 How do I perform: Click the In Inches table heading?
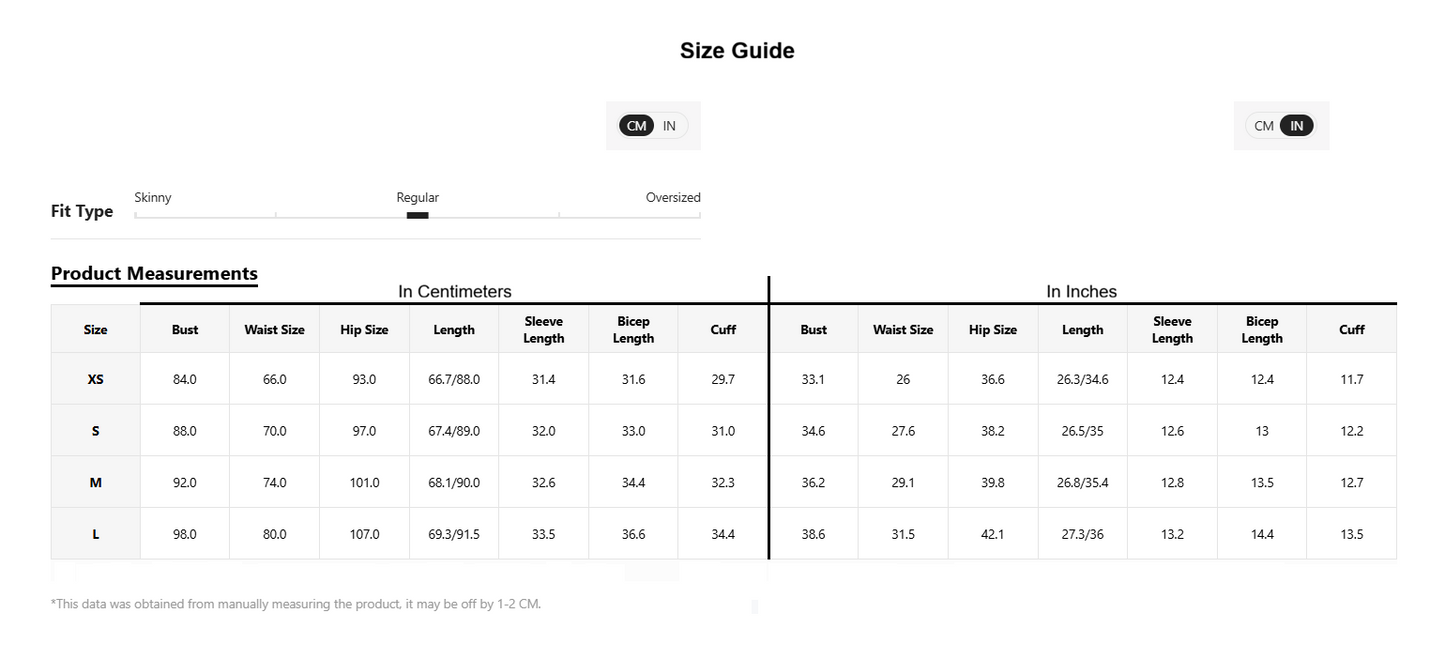point(1082,292)
